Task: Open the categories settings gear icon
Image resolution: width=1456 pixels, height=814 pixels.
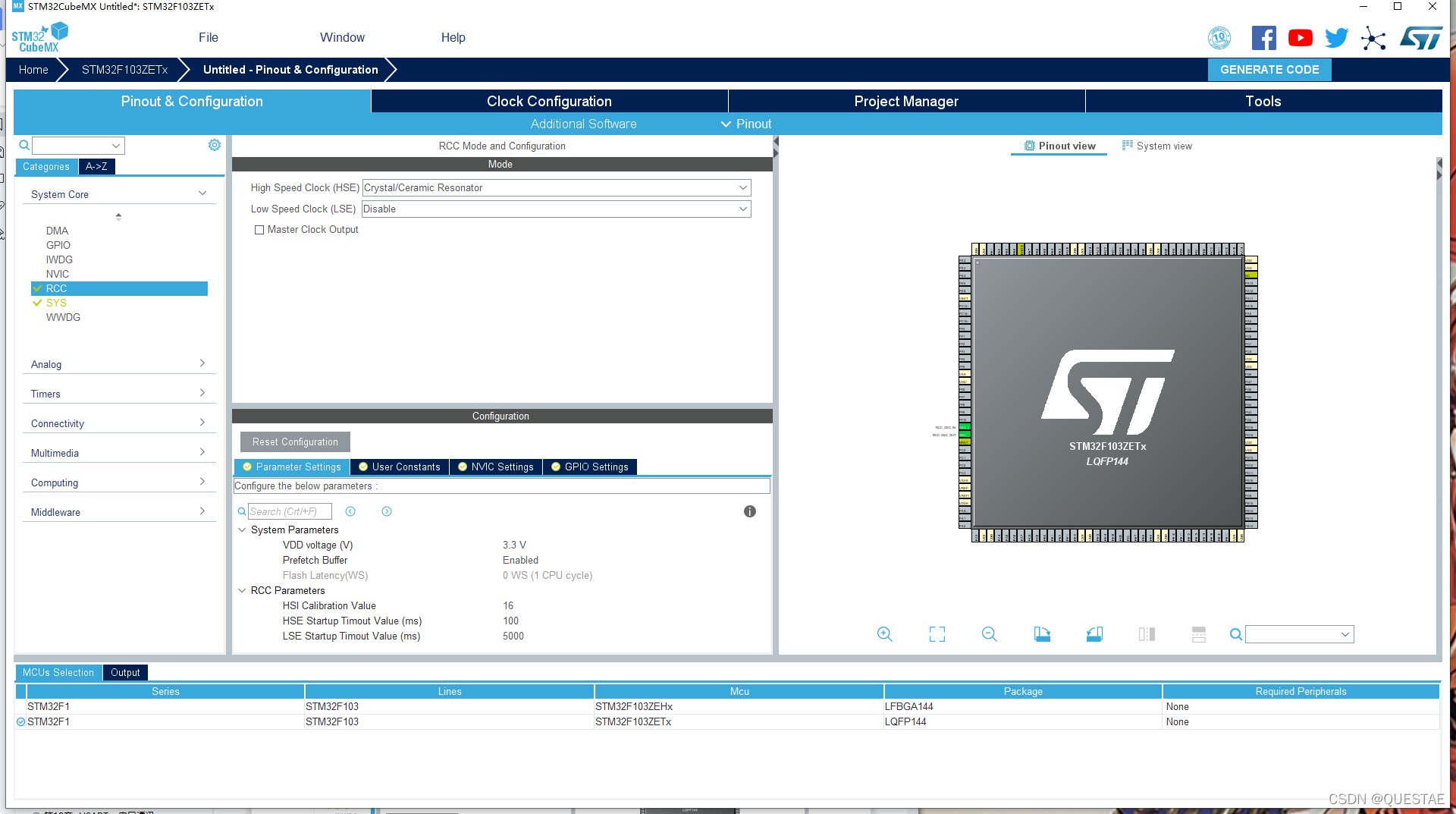Action: click(215, 145)
